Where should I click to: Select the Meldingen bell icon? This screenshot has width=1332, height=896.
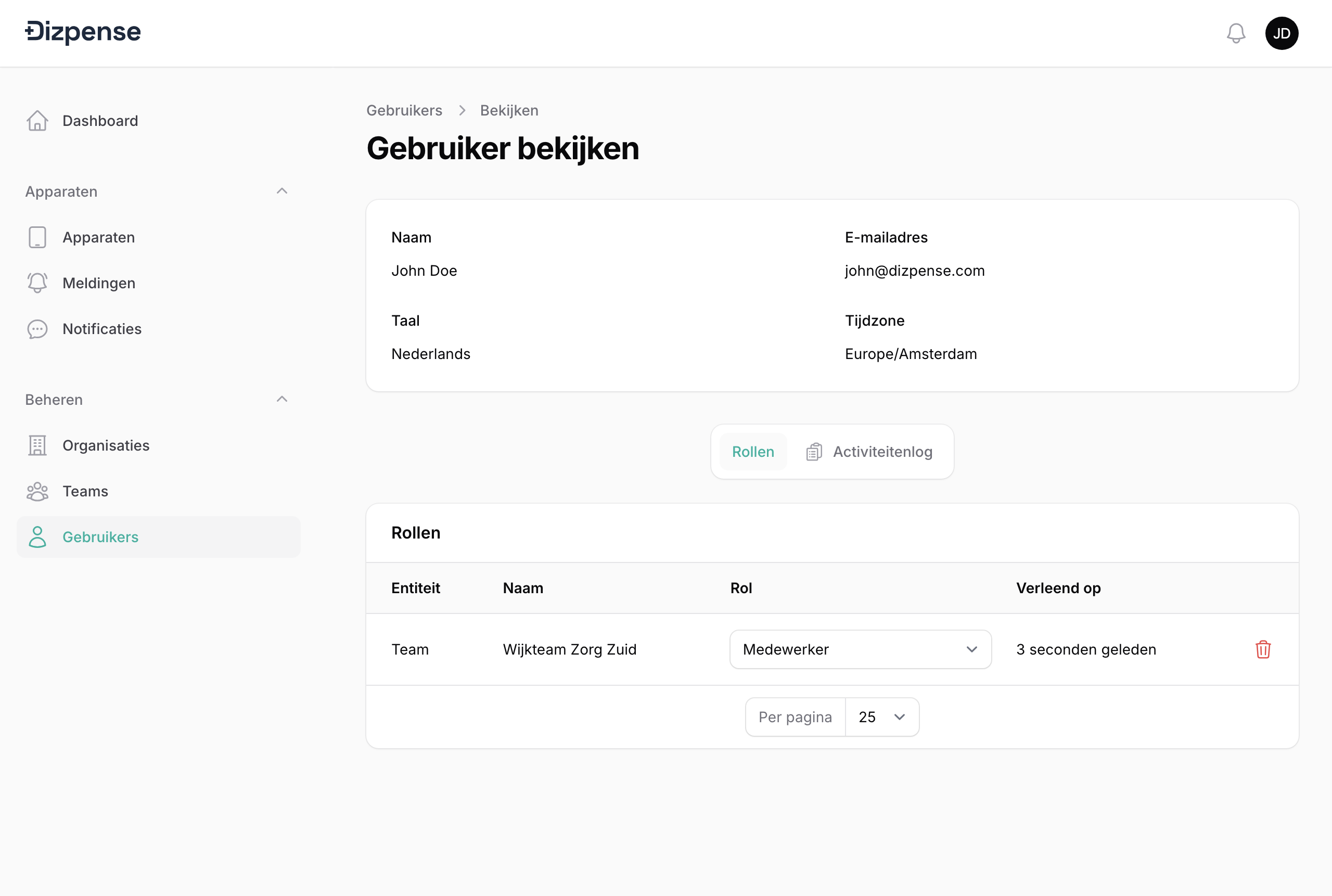click(x=37, y=283)
